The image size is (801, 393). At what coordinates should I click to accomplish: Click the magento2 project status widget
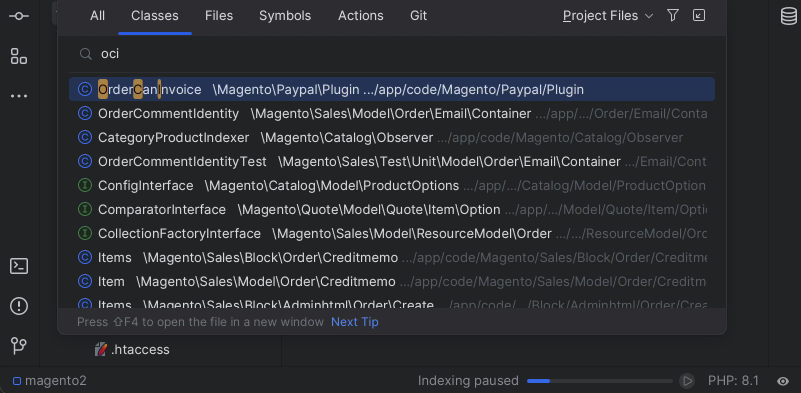[50, 381]
